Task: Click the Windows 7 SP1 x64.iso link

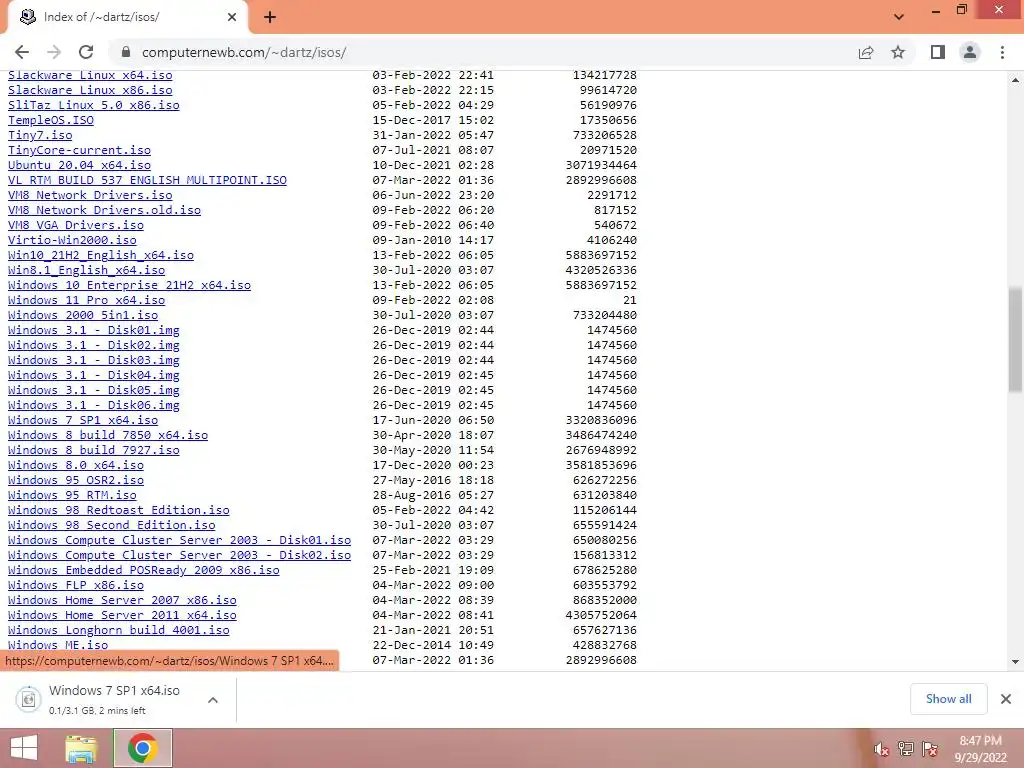Action: 83,421
